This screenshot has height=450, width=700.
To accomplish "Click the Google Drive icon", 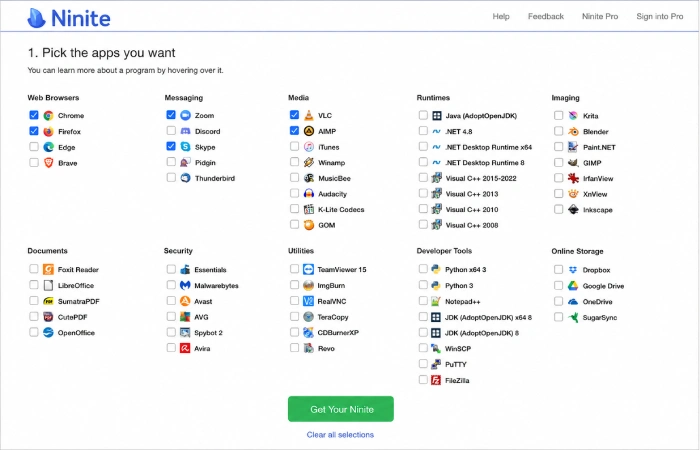I will click(573, 286).
